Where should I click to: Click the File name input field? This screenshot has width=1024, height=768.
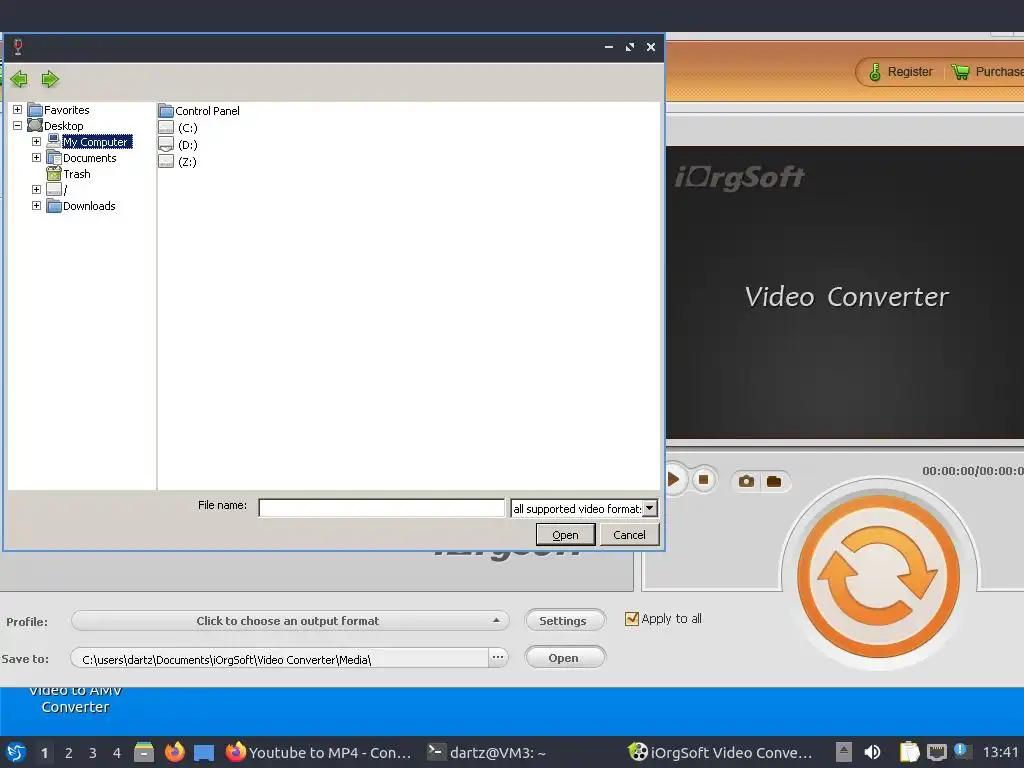(x=382, y=508)
